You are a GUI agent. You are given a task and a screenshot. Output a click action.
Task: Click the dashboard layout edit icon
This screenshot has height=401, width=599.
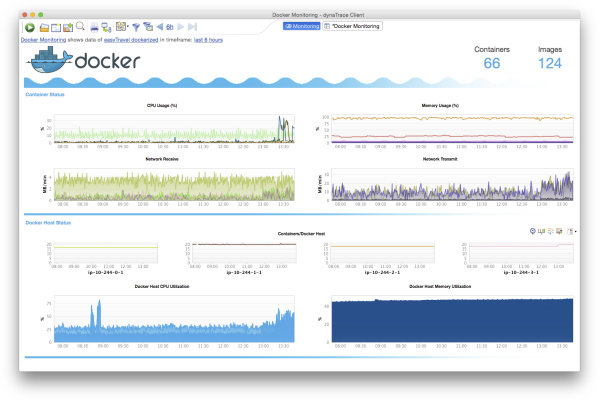121,26
